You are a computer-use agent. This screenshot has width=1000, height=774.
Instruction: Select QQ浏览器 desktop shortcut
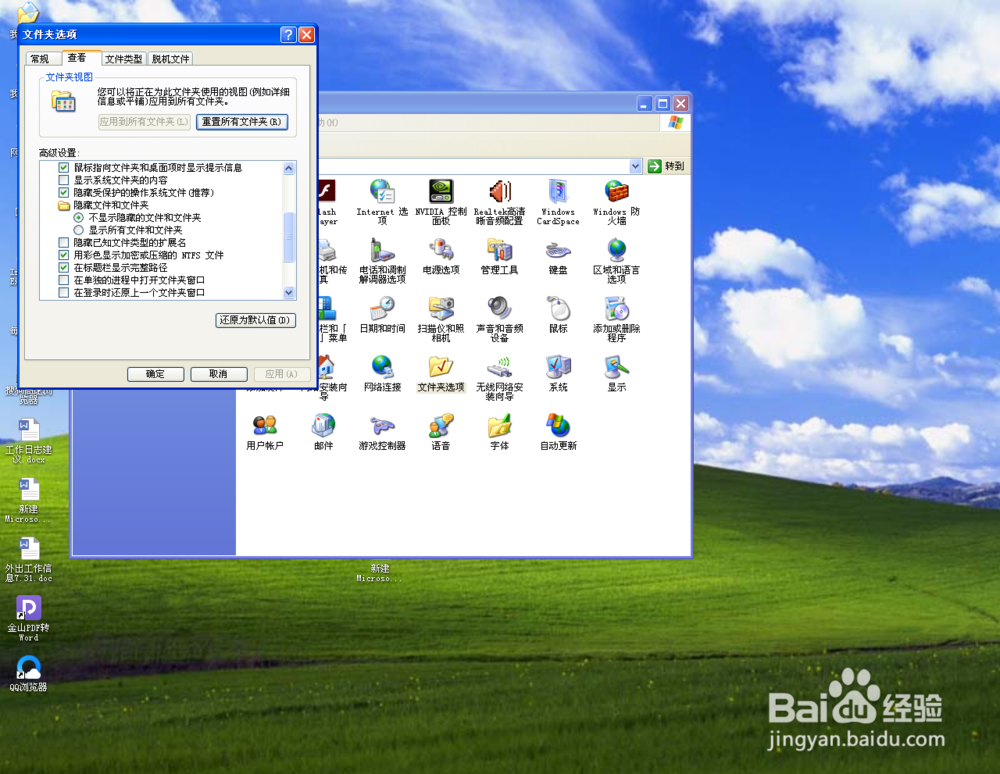(x=28, y=673)
